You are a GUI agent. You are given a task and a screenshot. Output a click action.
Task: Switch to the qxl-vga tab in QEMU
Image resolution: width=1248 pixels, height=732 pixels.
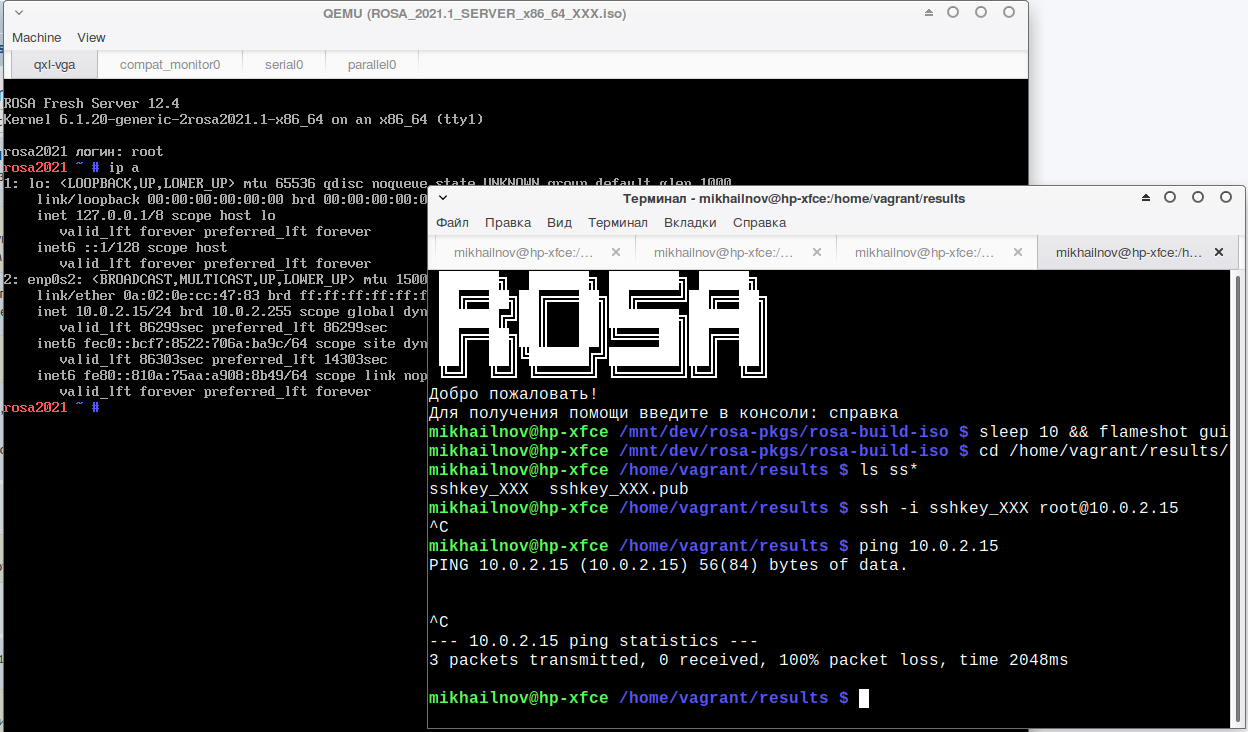point(54,64)
